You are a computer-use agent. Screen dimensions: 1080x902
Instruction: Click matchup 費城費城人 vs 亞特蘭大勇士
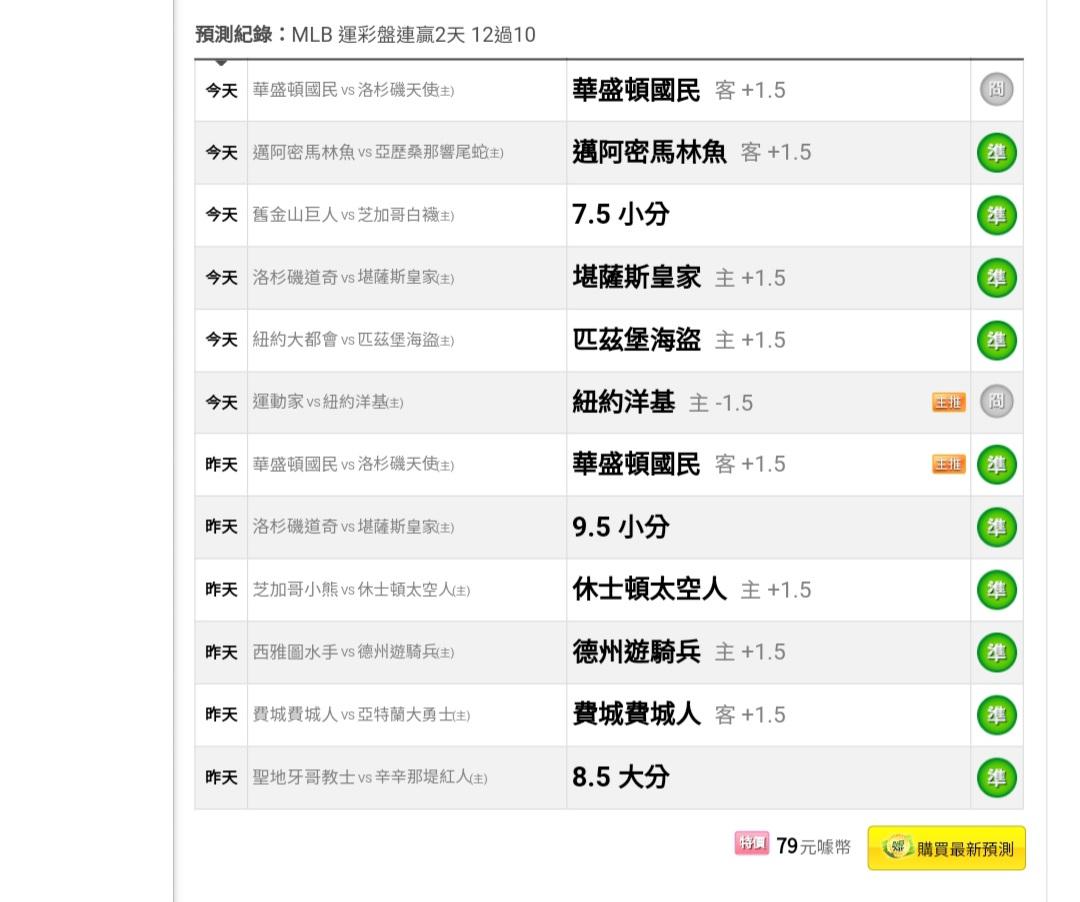(361, 715)
